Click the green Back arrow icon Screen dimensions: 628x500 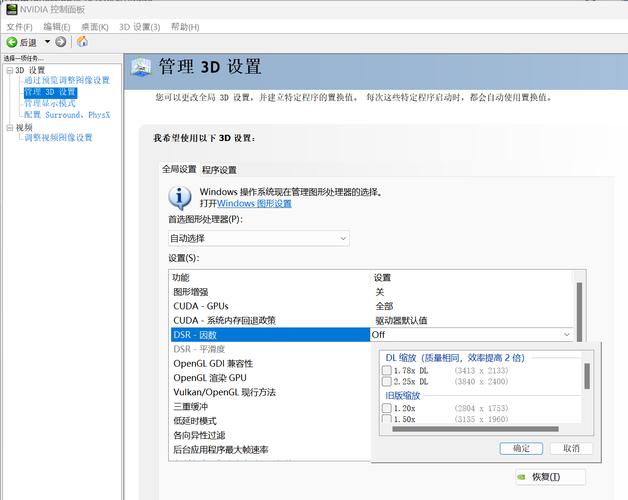(x=12, y=42)
